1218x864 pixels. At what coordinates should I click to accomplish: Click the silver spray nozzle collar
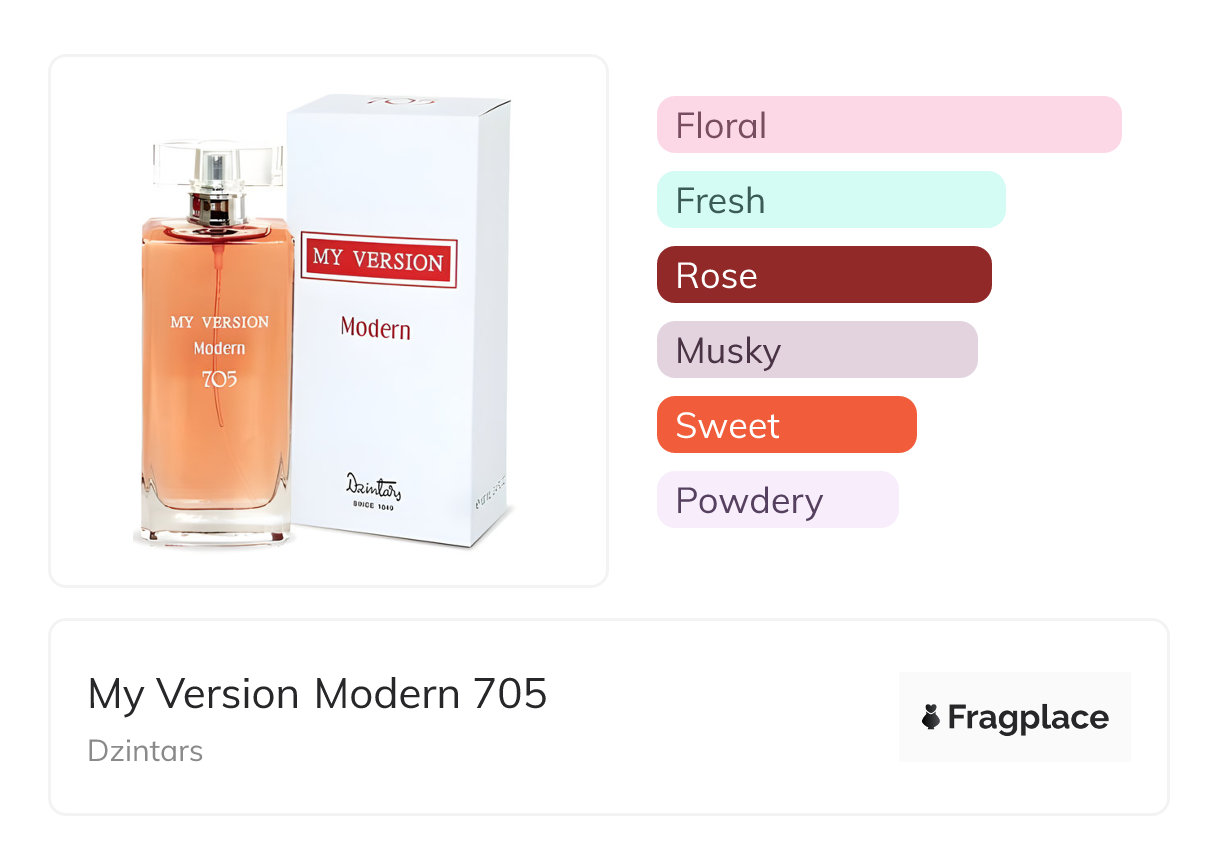(x=218, y=208)
